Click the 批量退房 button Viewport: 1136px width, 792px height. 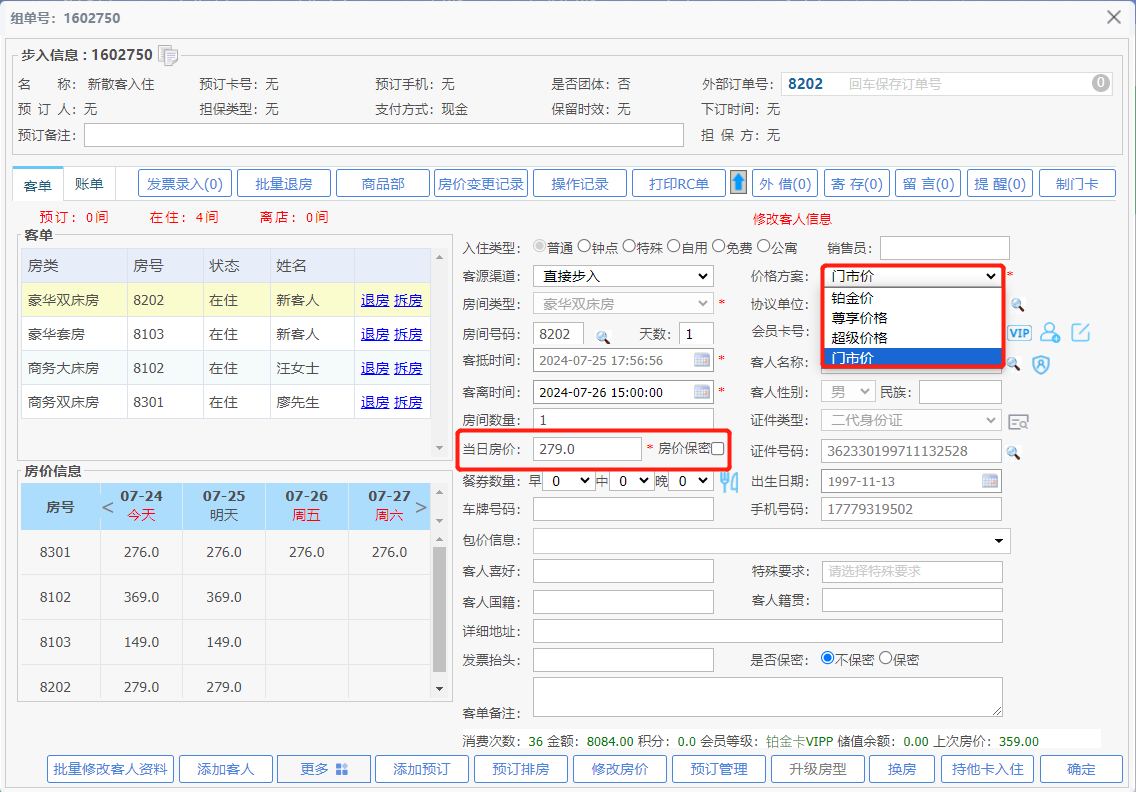284,183
